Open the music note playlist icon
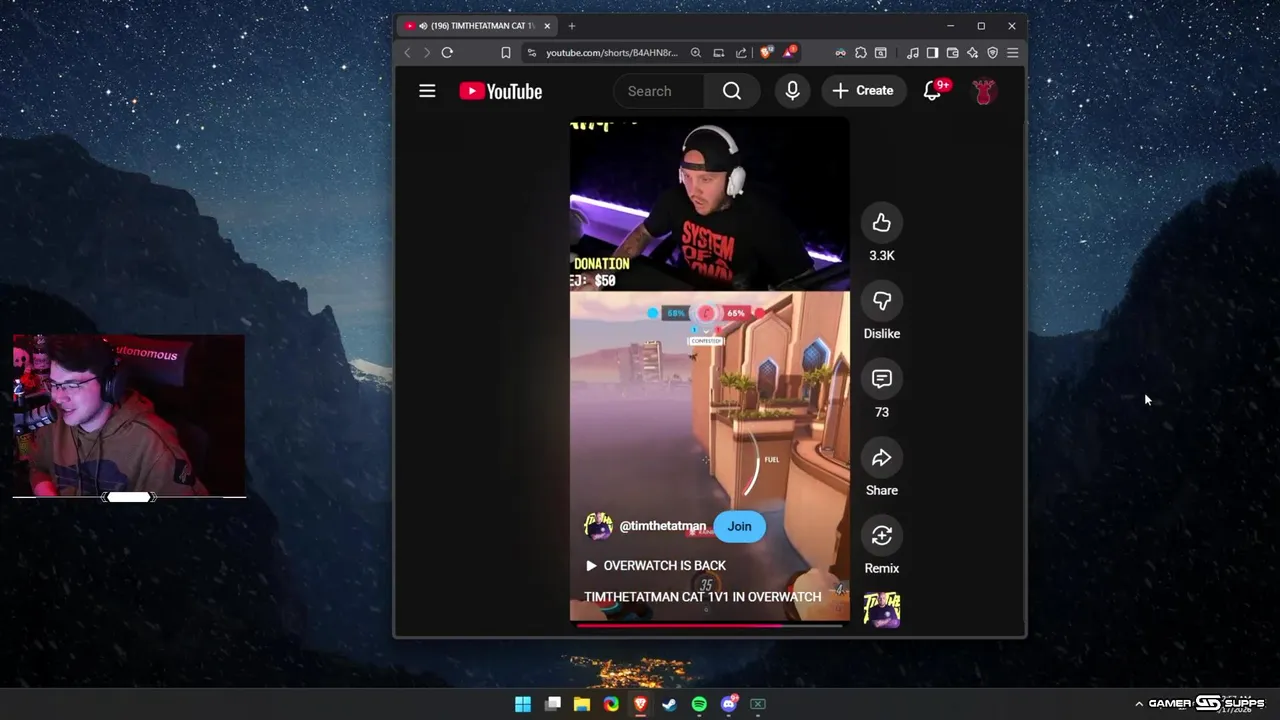1280x720 pixels. (913, 53)
